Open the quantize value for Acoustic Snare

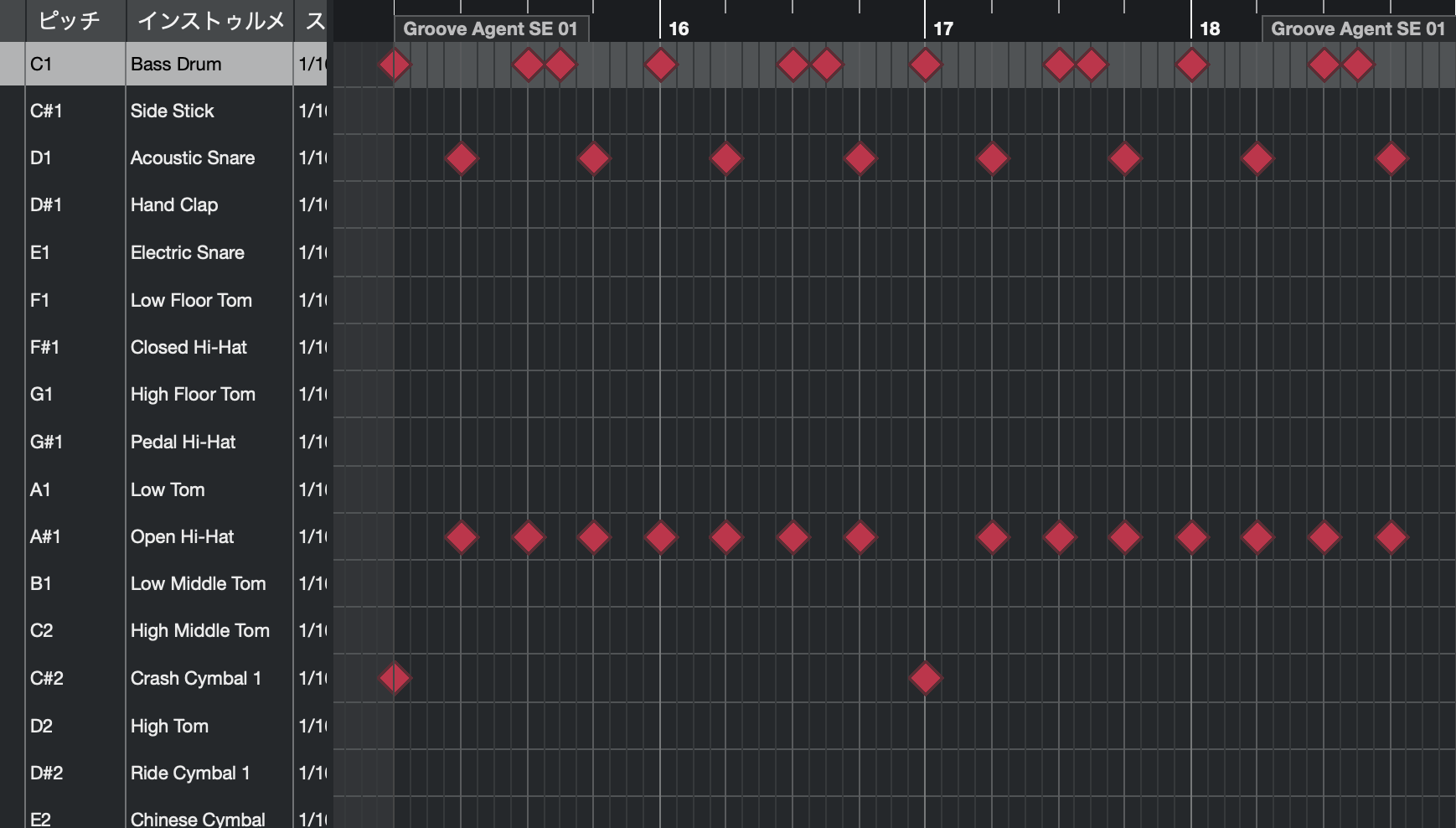312,158
